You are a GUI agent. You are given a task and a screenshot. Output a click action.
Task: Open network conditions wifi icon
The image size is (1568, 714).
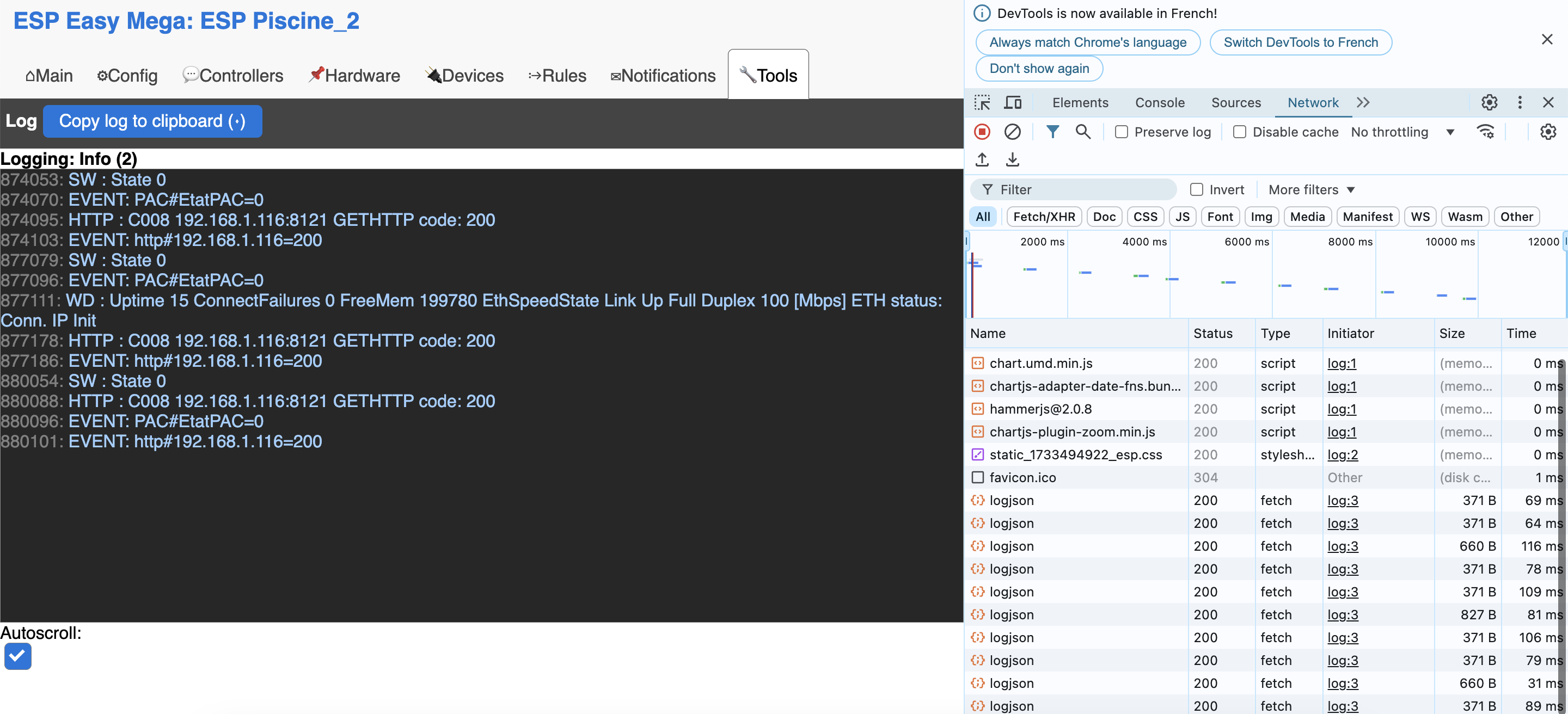point(1485,132)
